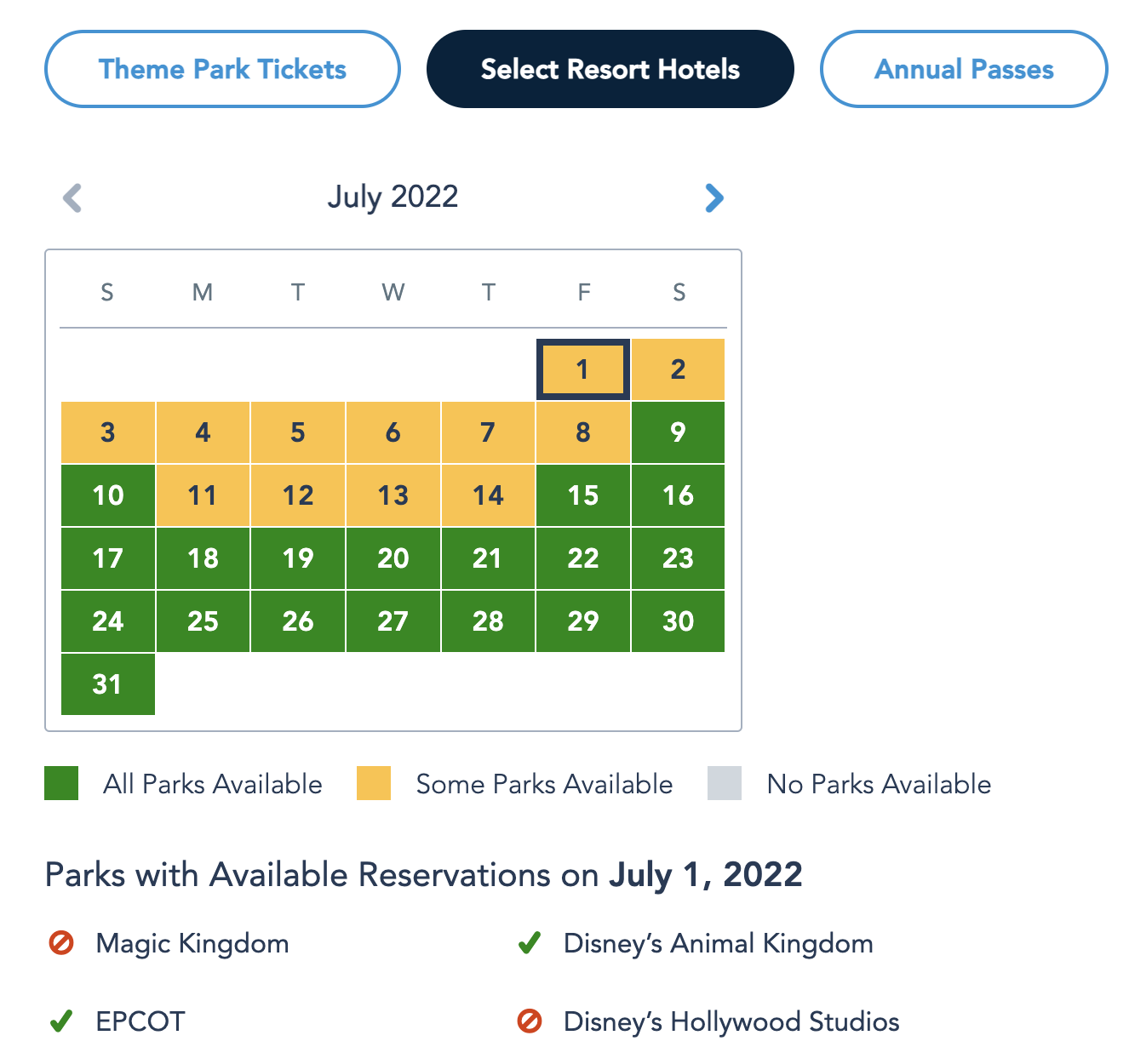Image resolution: width=1129 pixels, height=1064 pixels.
Task: Click the July 2022 month heading
Action: point(393,197)
